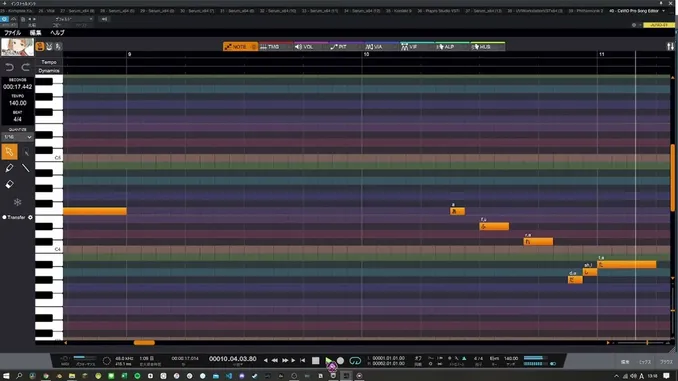
Task: Open the plugin preset dropdown in header
Action: tap(73, 19)
